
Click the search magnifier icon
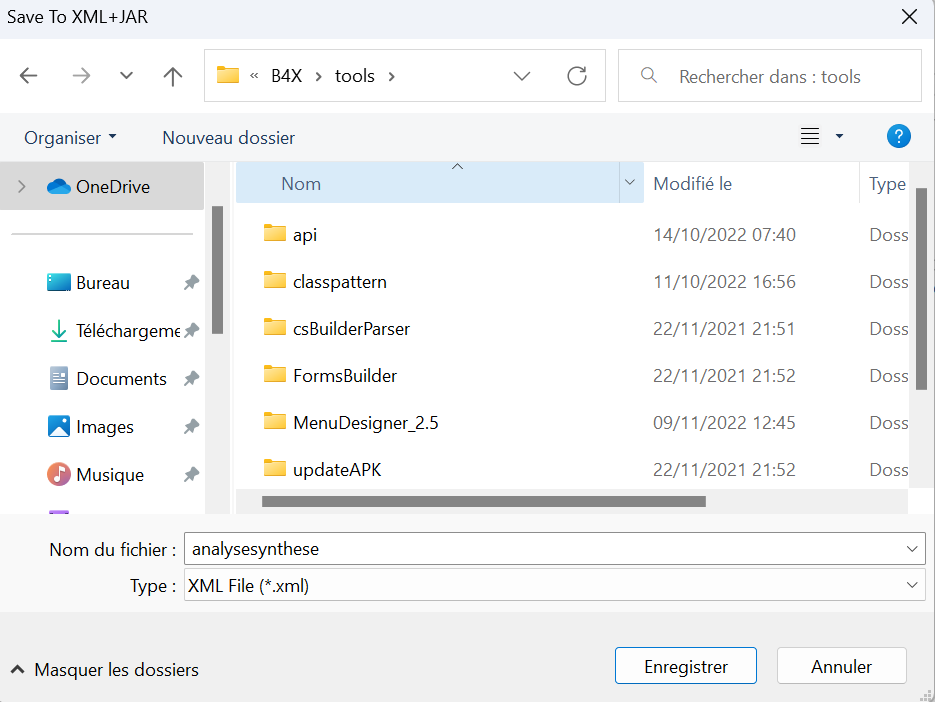point(649,75)
